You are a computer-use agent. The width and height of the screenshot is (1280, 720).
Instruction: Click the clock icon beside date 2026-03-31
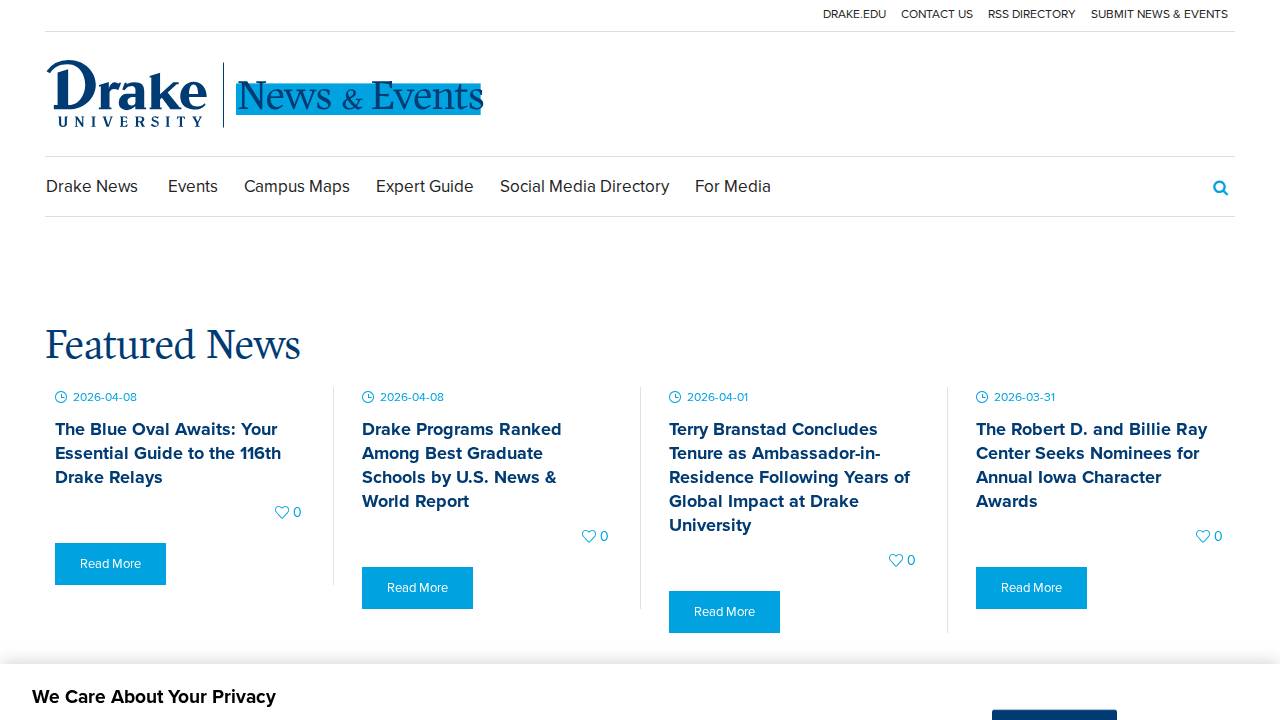(982, 397)
